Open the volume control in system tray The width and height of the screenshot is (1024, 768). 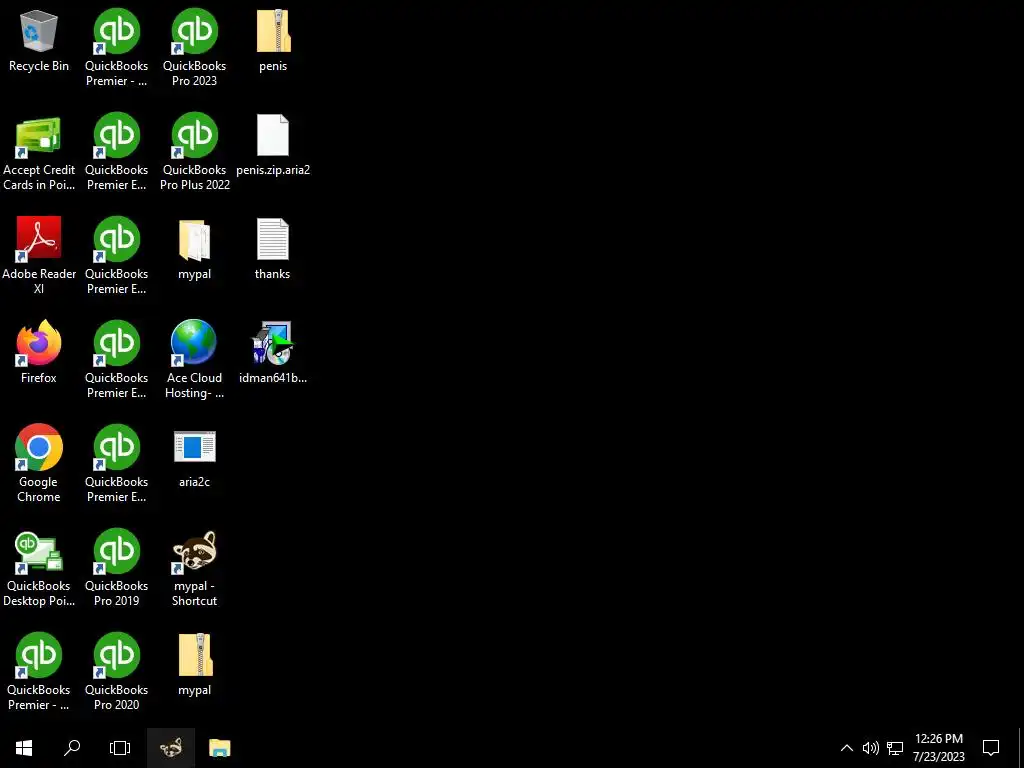coord(871,748)
